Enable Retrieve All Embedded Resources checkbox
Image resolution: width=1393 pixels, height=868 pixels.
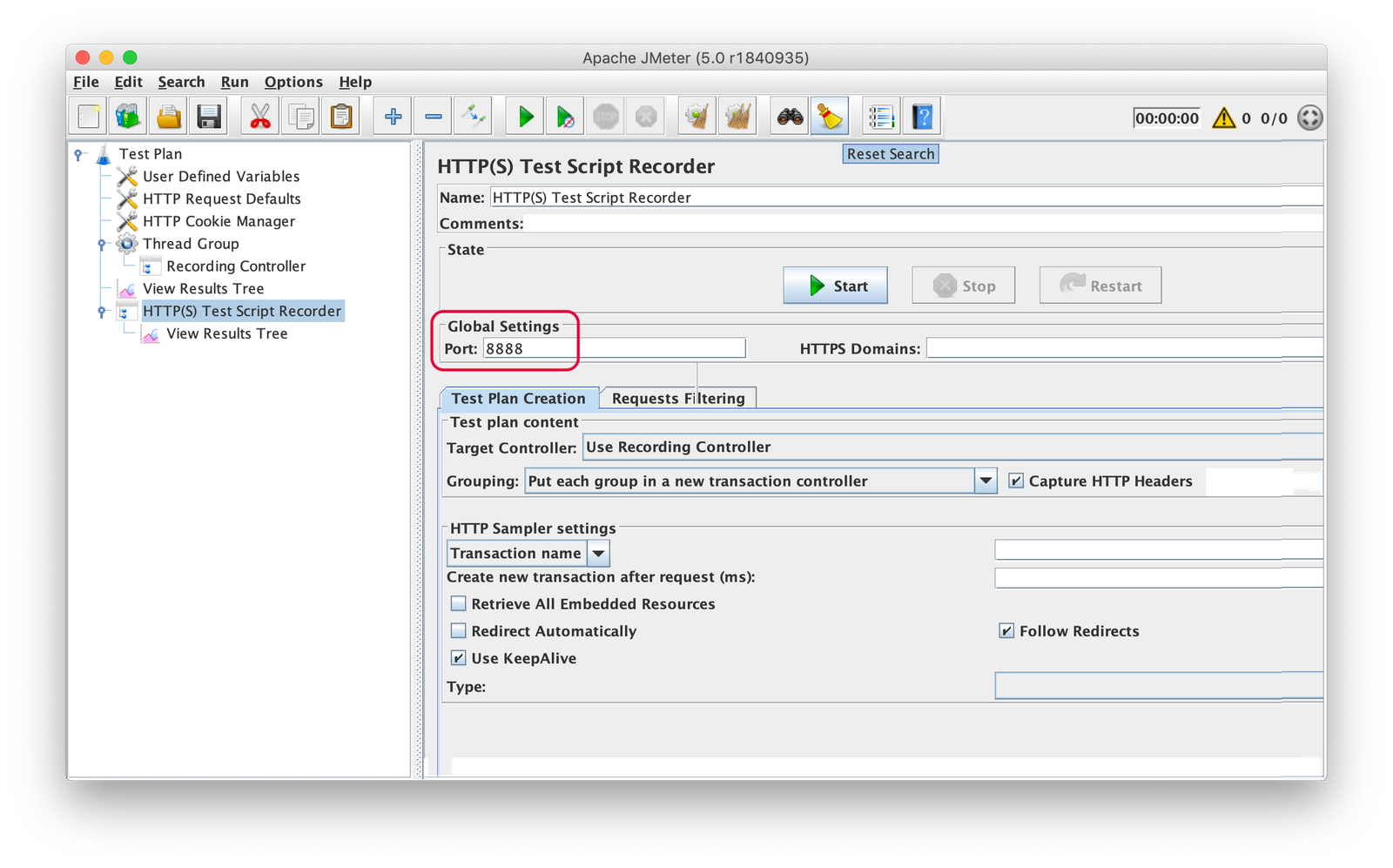(459, 603)
